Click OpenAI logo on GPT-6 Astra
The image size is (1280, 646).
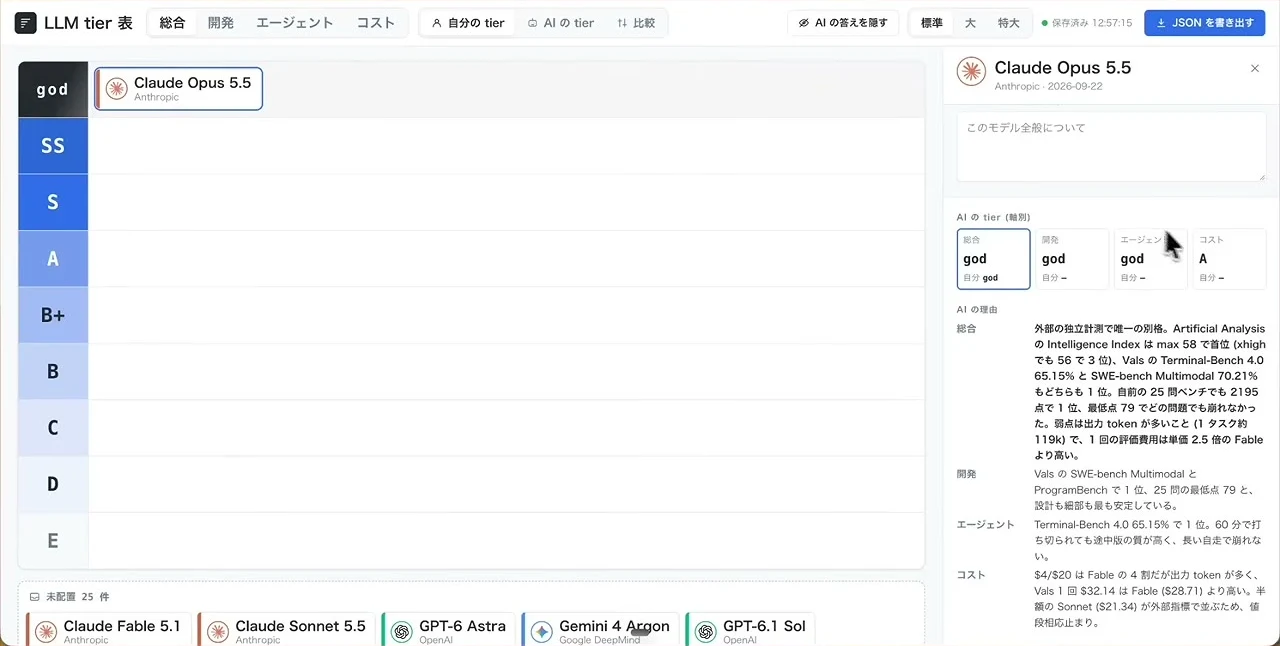[402, 632]
